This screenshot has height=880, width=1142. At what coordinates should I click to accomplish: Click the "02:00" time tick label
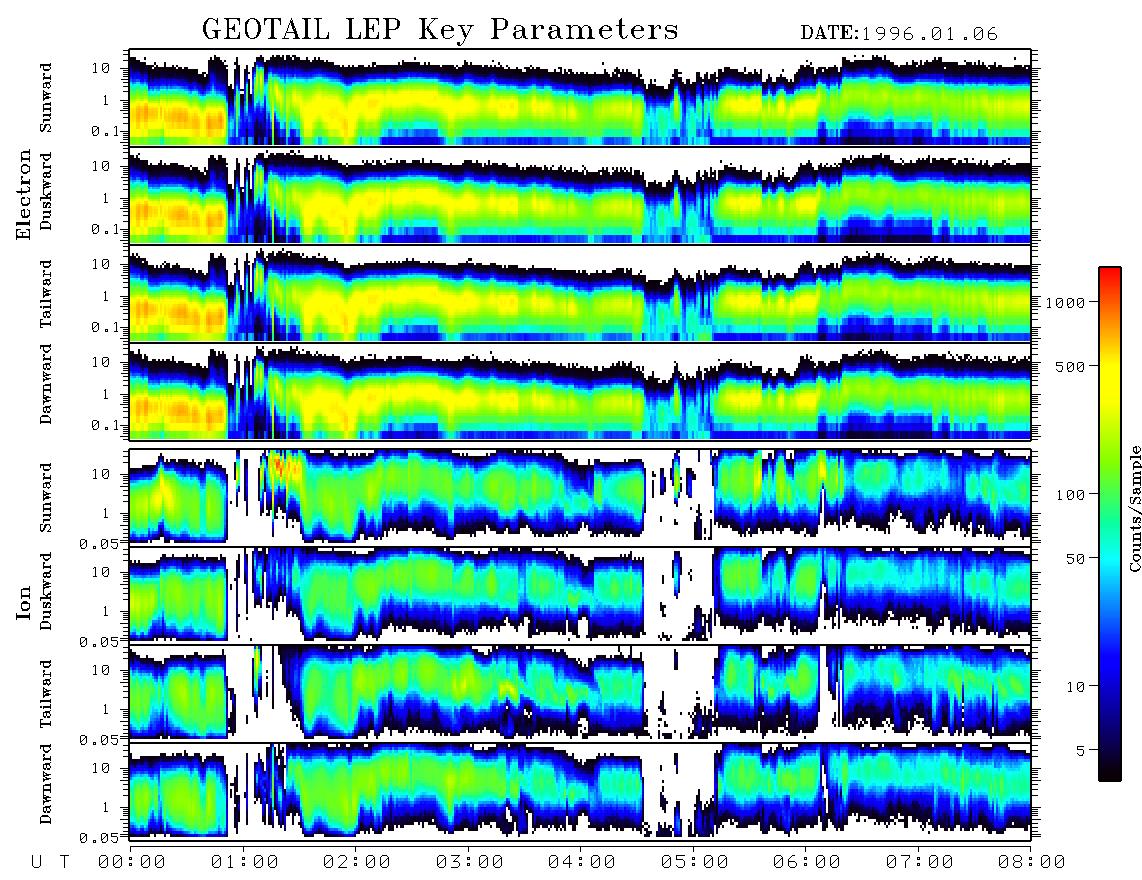pyautogui.click(x=357, y=862)
